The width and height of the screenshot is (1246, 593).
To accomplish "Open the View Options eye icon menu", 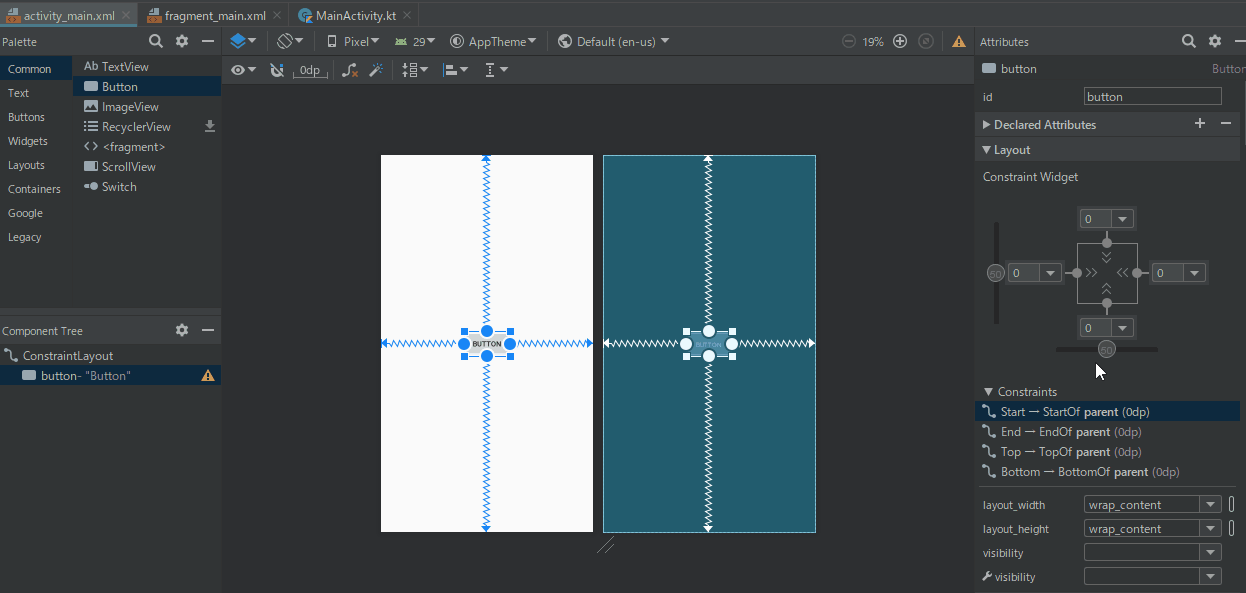I will tap(240, 70).
